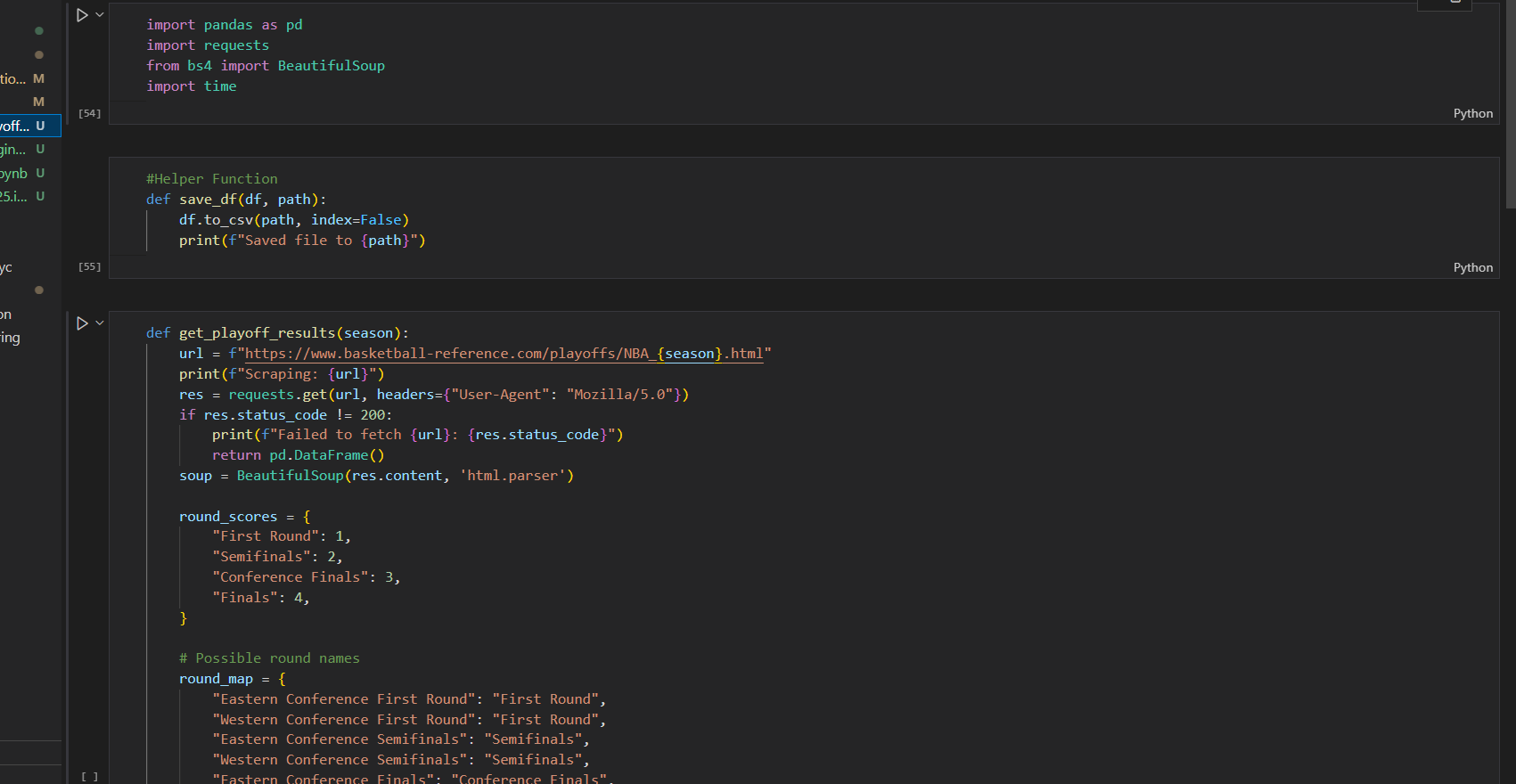Click the '# Possible round names' comment
This screenshot has width=1516, height=784.
pyautogui.click(x=269, y=658)
